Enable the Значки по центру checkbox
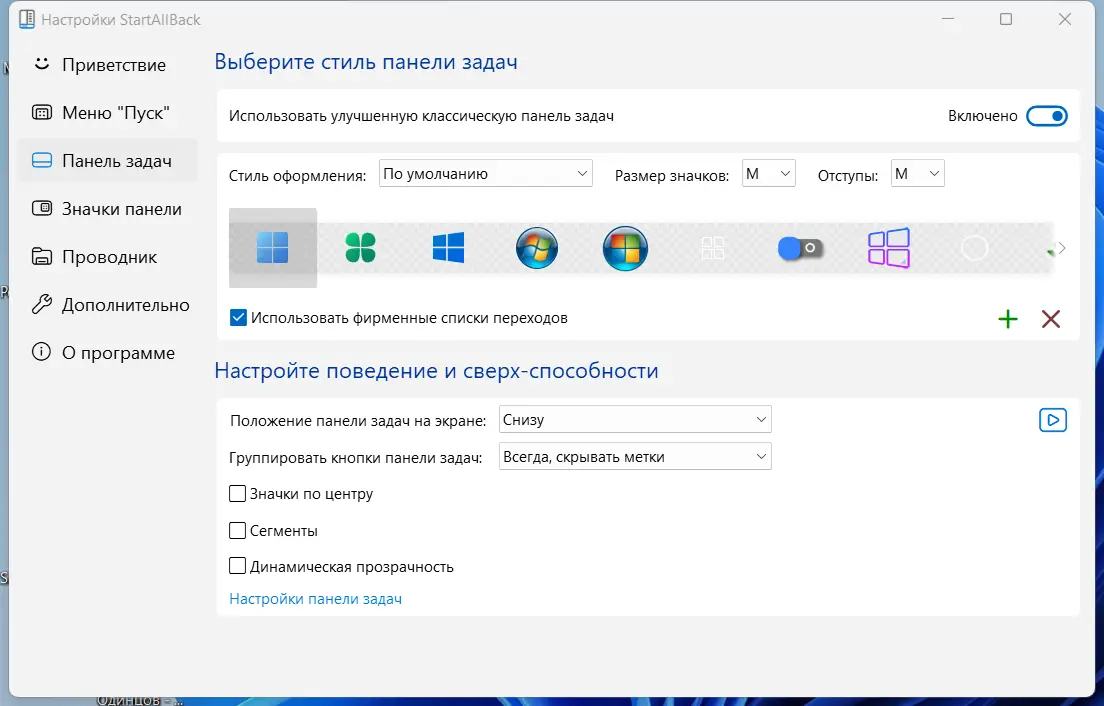 [238, 493]
